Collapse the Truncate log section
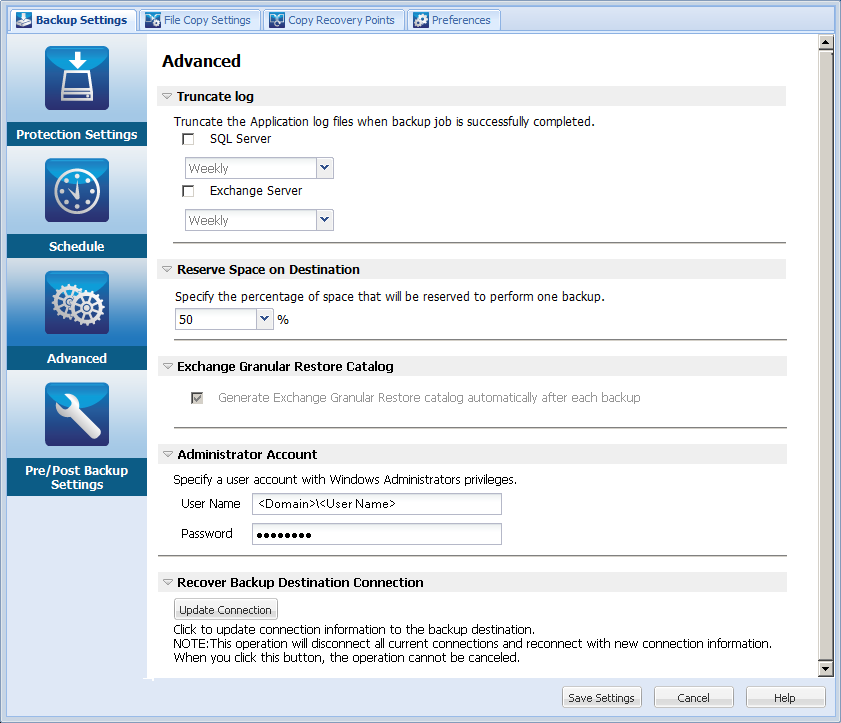The width and height of the screenshot is (841, 723). point(166,96)
